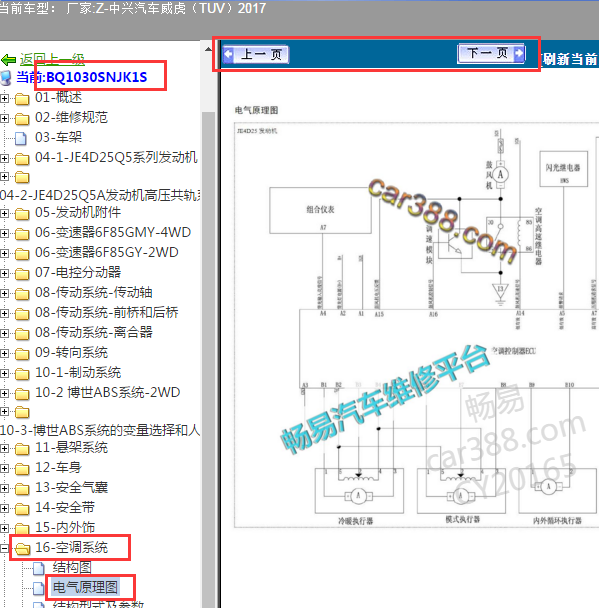This screenshot has width=599, height=608.
Task: Click the 电气原理图 page heading
Action: pos(257,110)
